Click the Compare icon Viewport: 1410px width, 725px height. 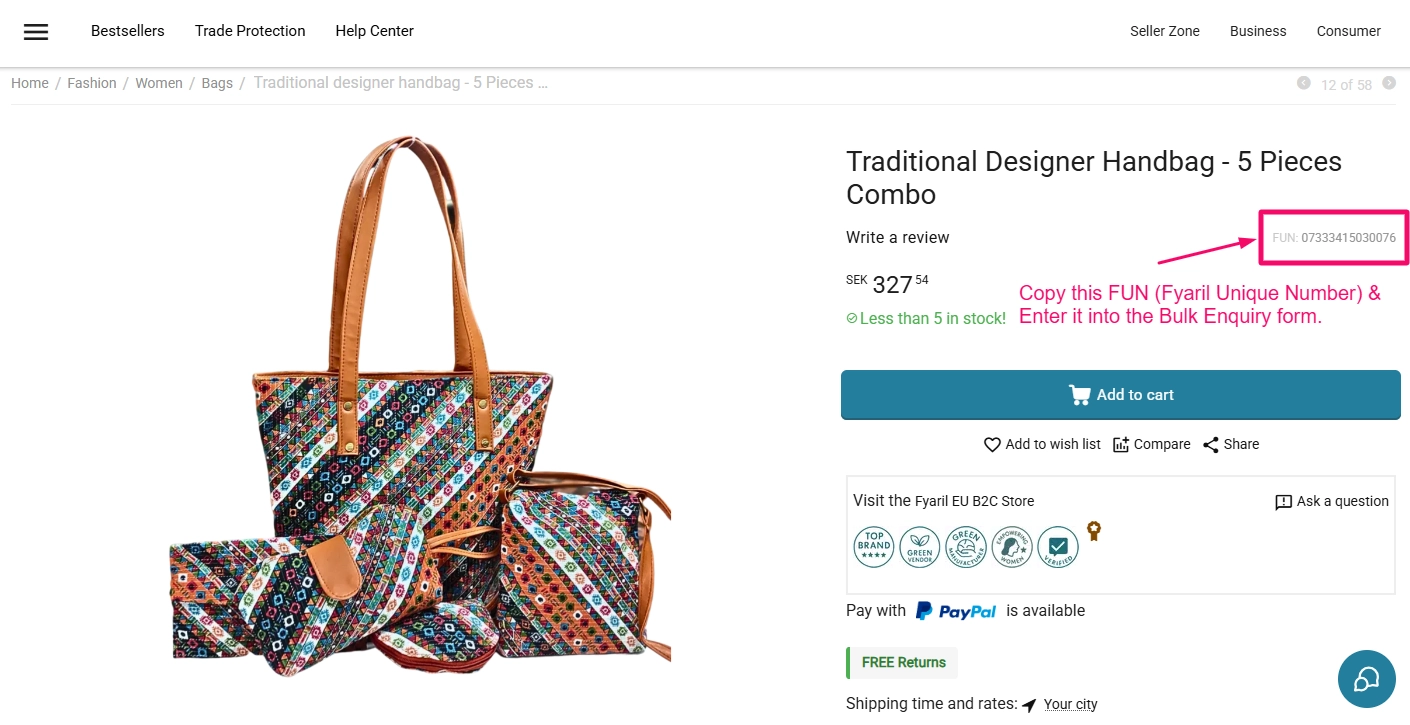pos(1121,445)
